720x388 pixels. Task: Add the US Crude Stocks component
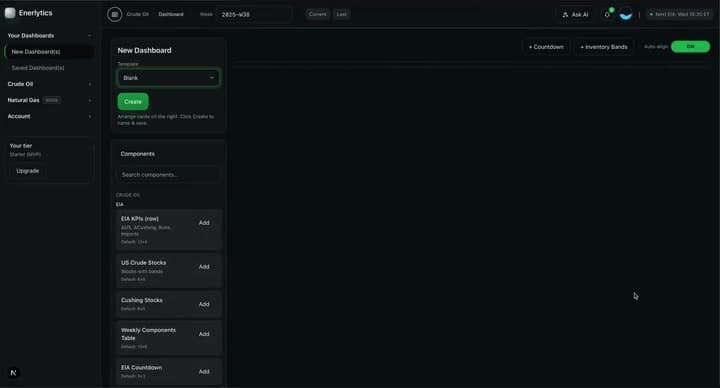(x=204, y=267)
